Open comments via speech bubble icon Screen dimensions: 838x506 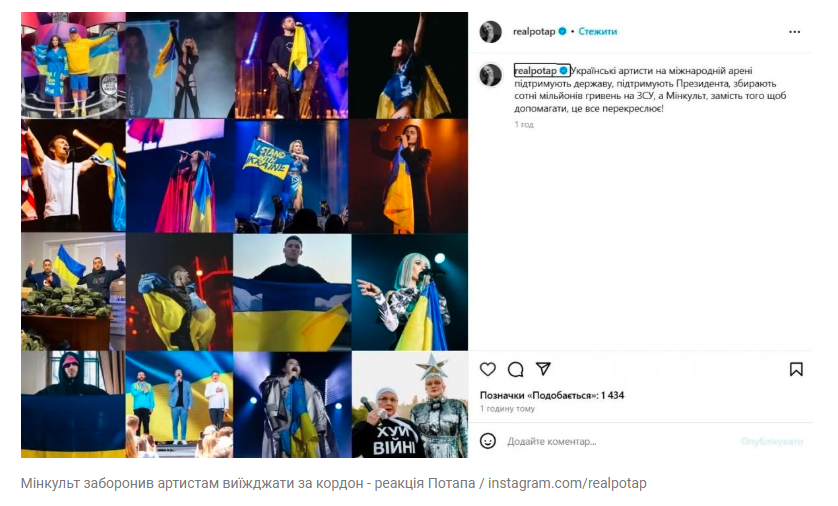pos(515,369)
